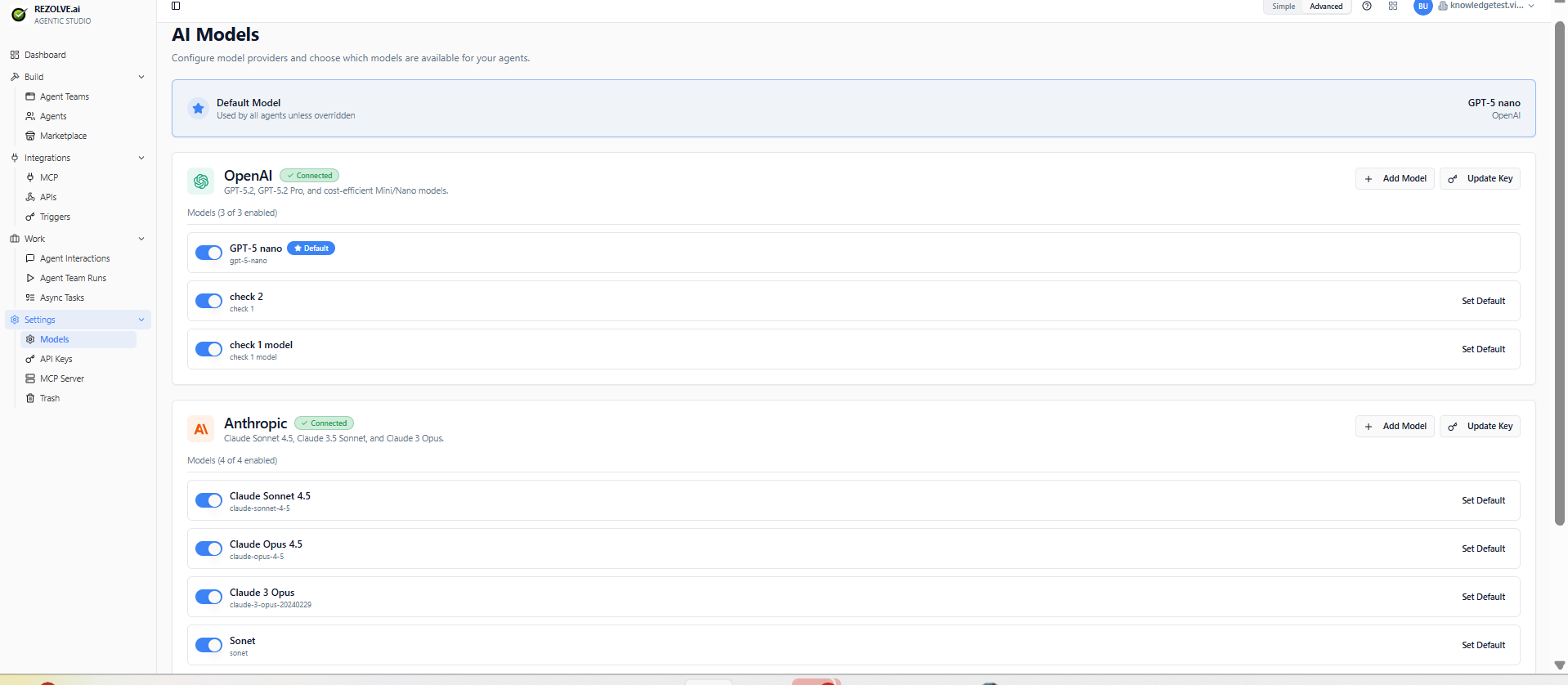The height and width of the screenshot is (685, 1568).
Task: Set Claude Opus 4.5 as default
Action: click(1483, 548)
